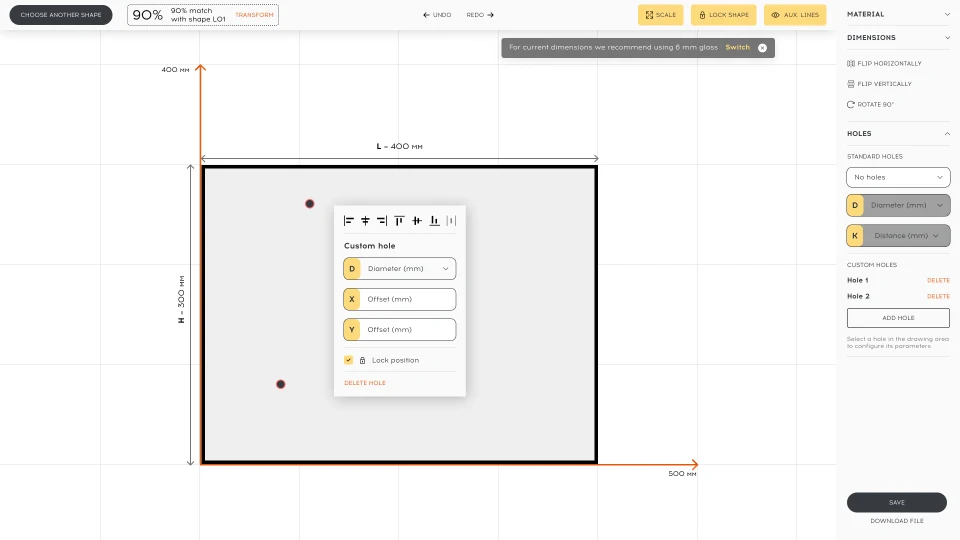
Task: Open the sidebar Distance (mm) dropdown
Action: pyautogui.click(x=898, y=236)
